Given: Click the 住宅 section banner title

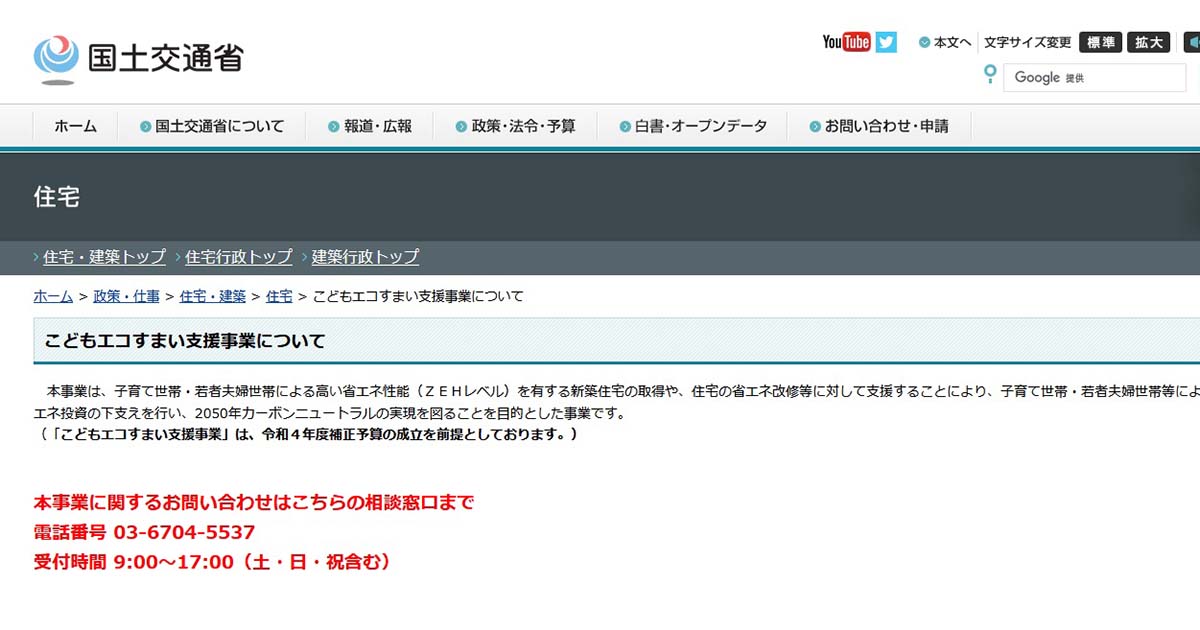Looking at the screenshot, I should [57, 197].
